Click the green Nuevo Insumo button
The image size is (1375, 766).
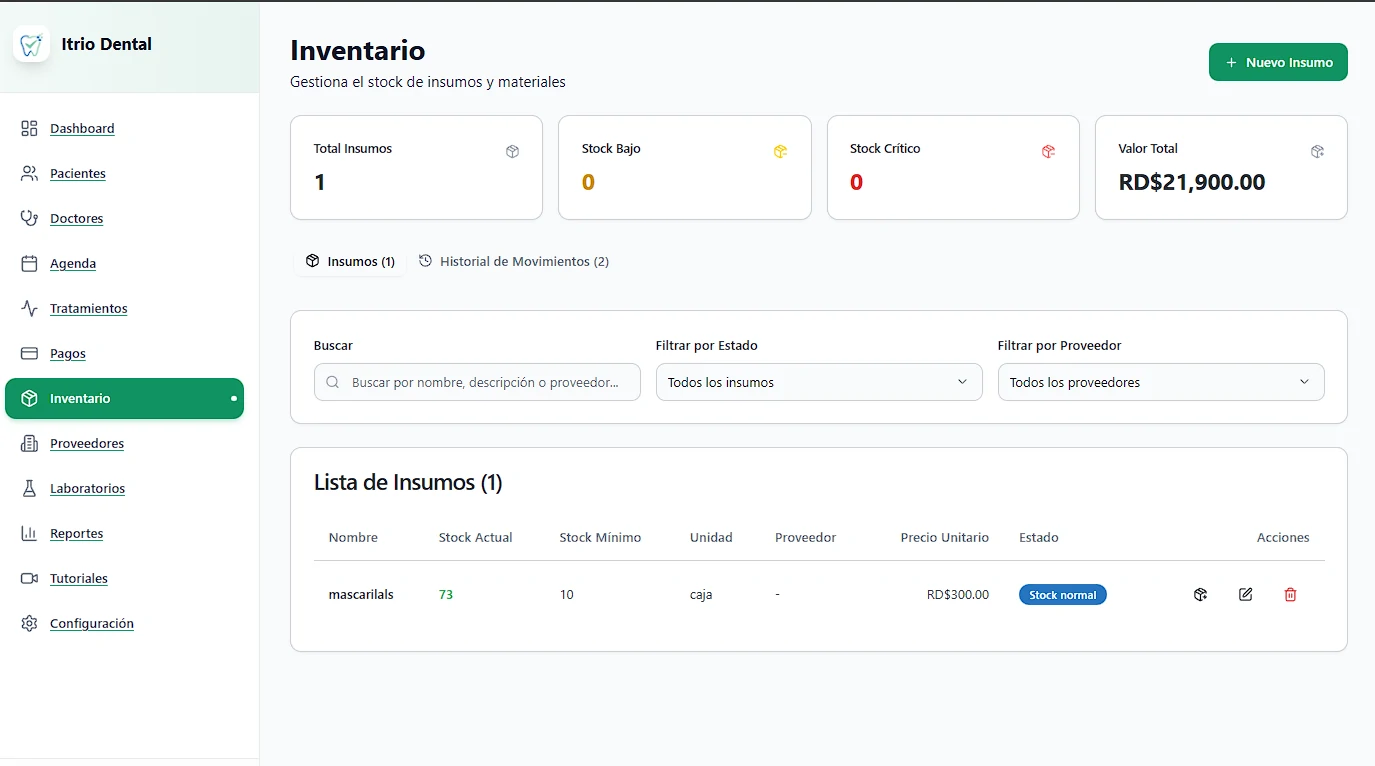tap(1278, 62)
